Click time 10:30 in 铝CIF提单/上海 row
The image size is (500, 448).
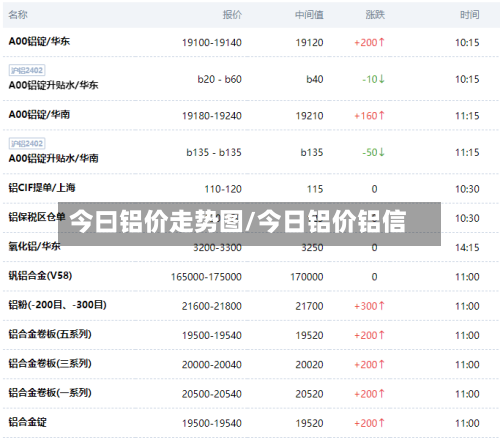click(x=467, y=189)
